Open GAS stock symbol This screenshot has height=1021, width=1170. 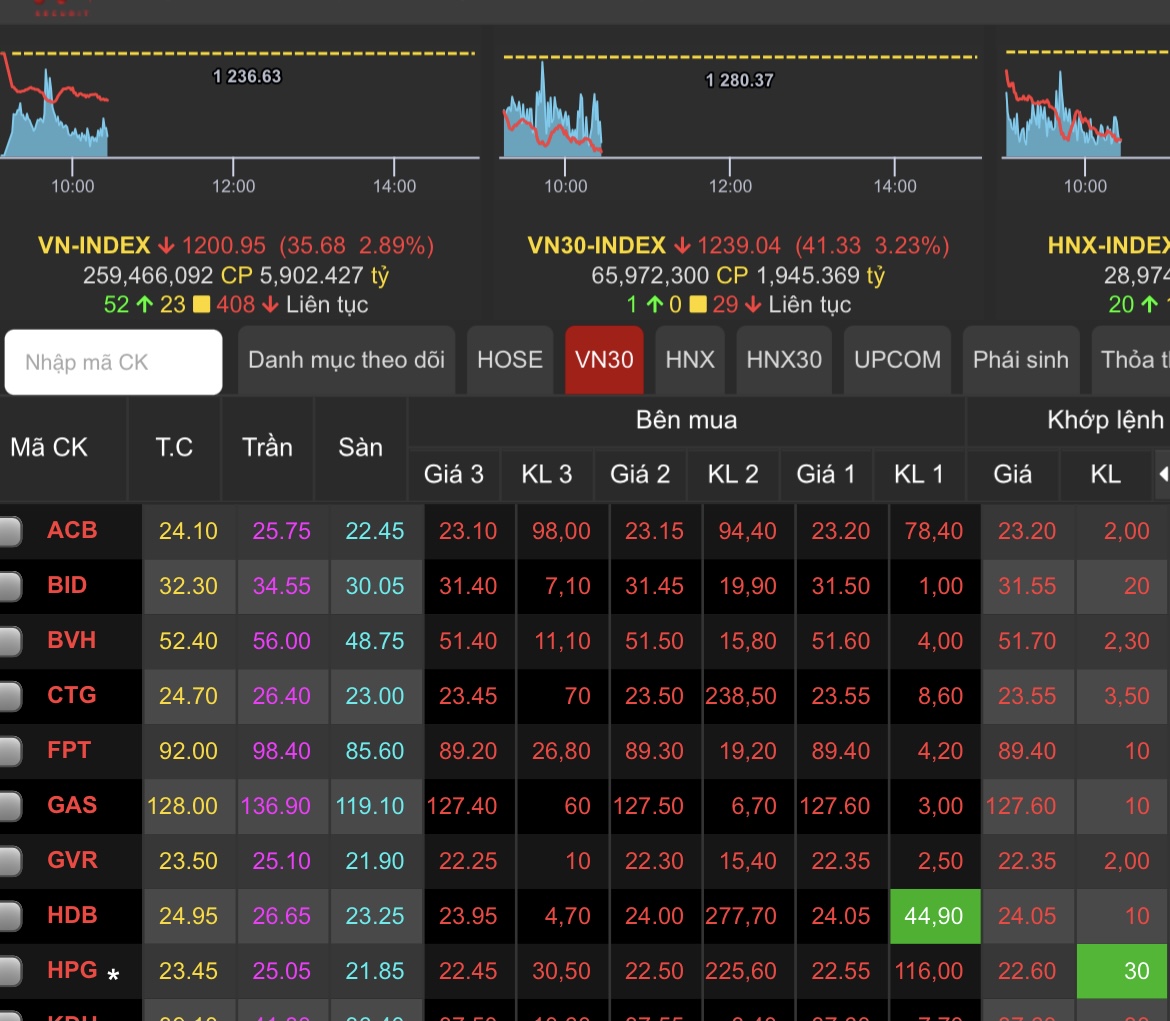pos(72,805)
